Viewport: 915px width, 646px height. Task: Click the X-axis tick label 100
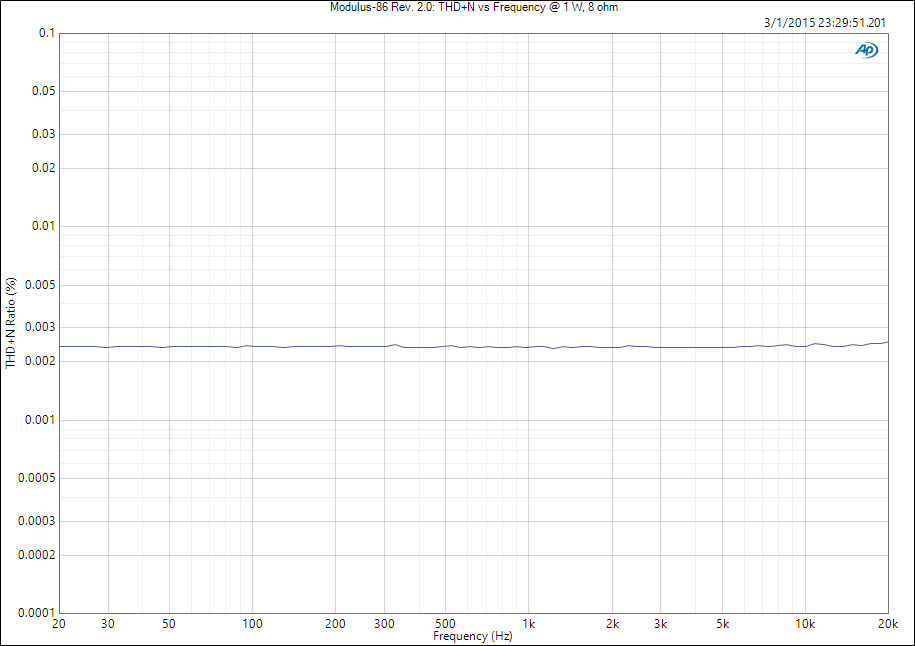pyautogui.click(x=252, y=624)
